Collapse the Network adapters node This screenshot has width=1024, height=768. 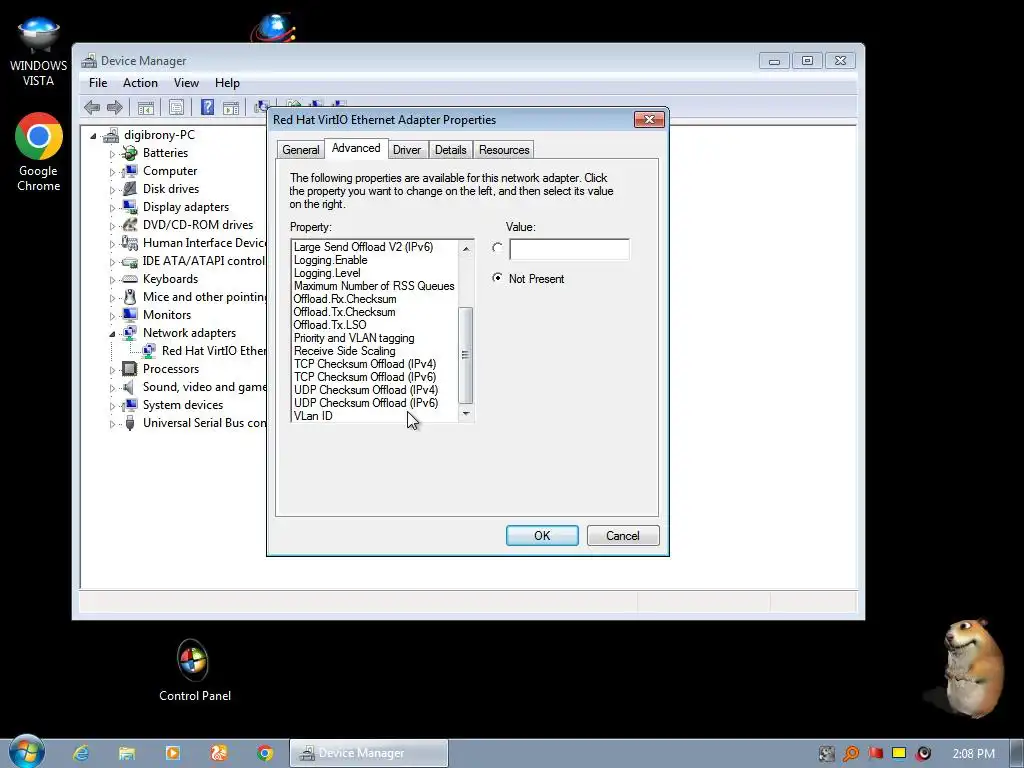[x=112, y=334]
